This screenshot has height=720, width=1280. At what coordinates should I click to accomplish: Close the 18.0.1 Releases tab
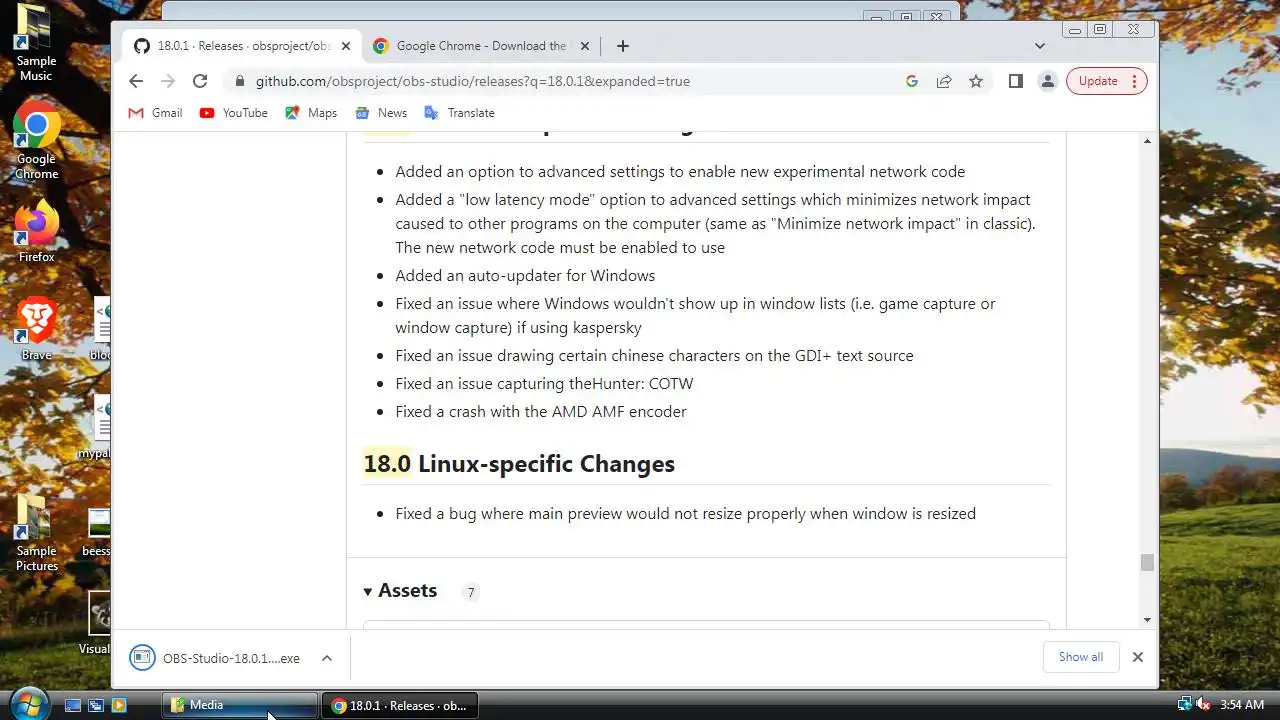pyautogui.click(x=346, y=46)
